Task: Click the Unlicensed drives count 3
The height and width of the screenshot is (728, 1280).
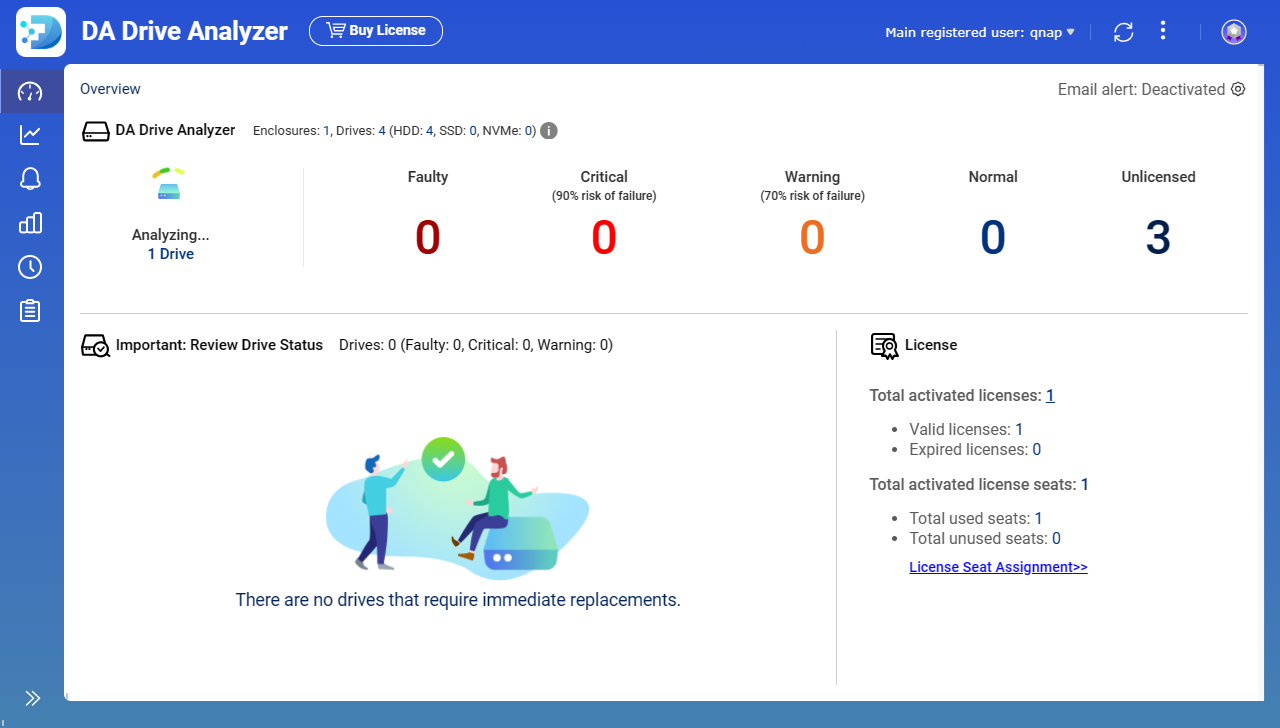Action: point(1158,238)
